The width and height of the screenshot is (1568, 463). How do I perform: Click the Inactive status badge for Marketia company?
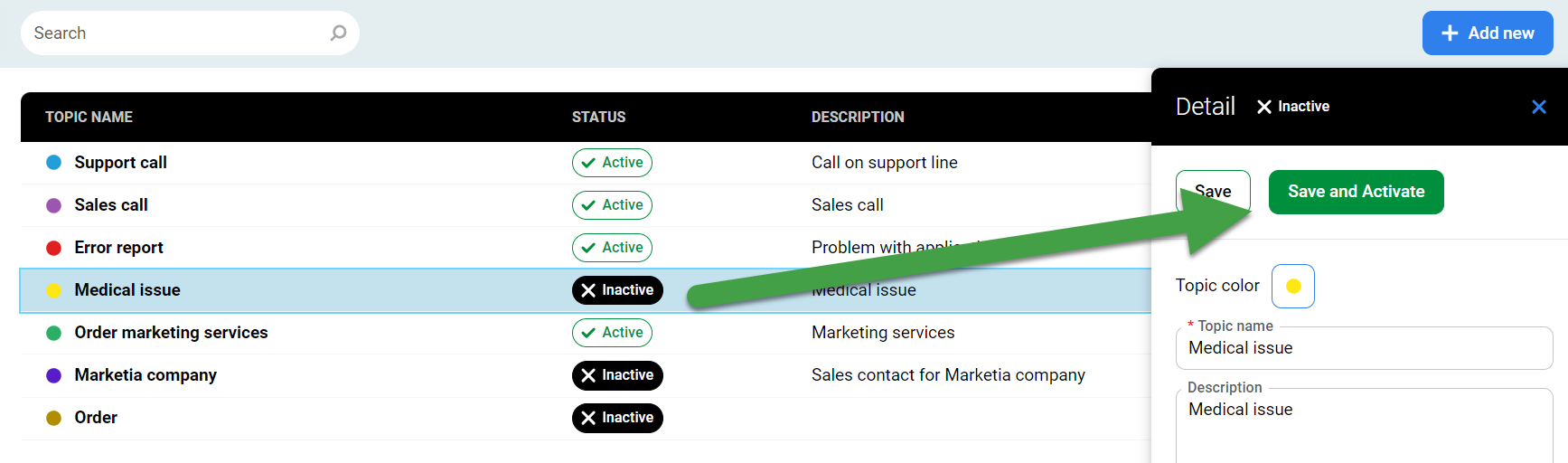(x=617, y=375)
